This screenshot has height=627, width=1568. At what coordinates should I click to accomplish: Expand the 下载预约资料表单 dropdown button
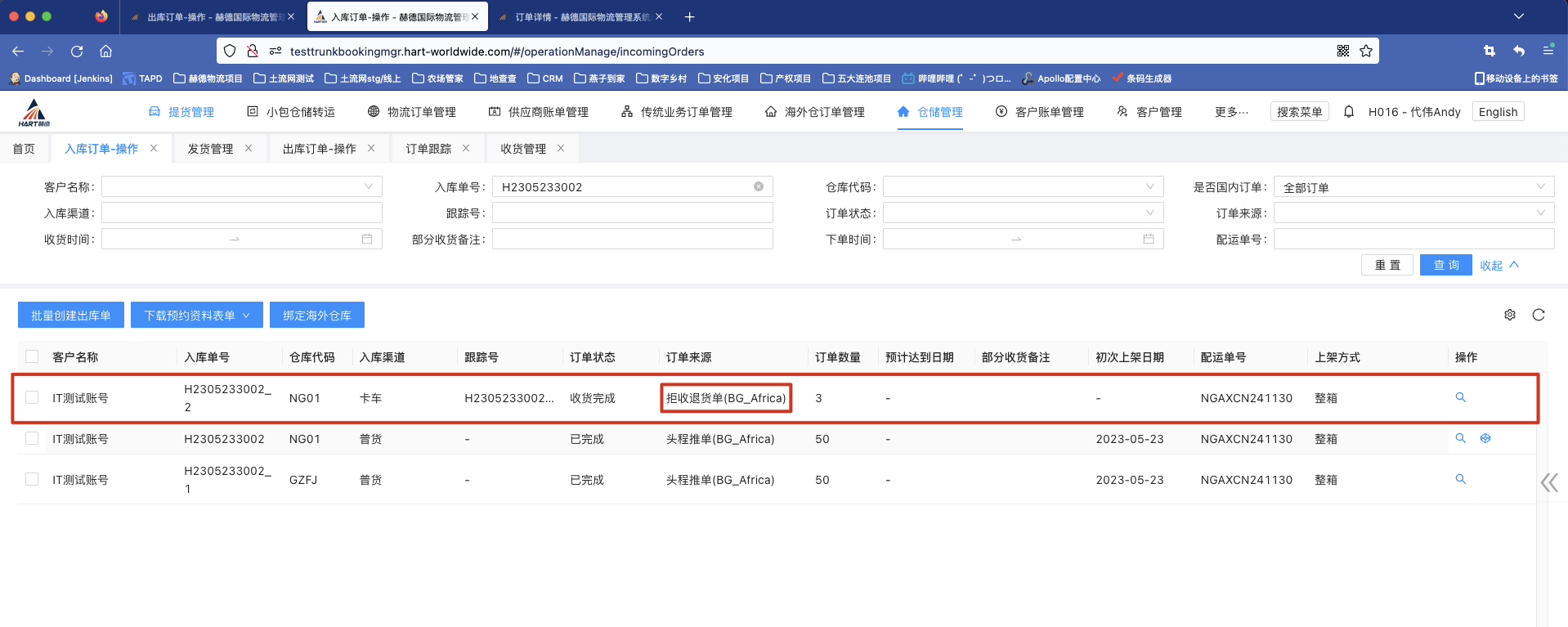pos(196,315)
